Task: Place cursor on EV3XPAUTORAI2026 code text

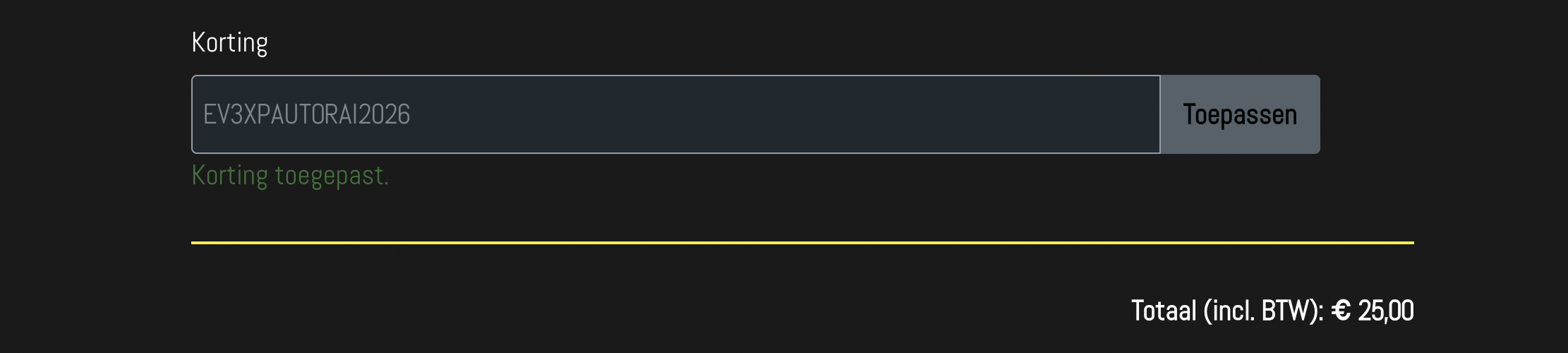Action: (306, 114)
